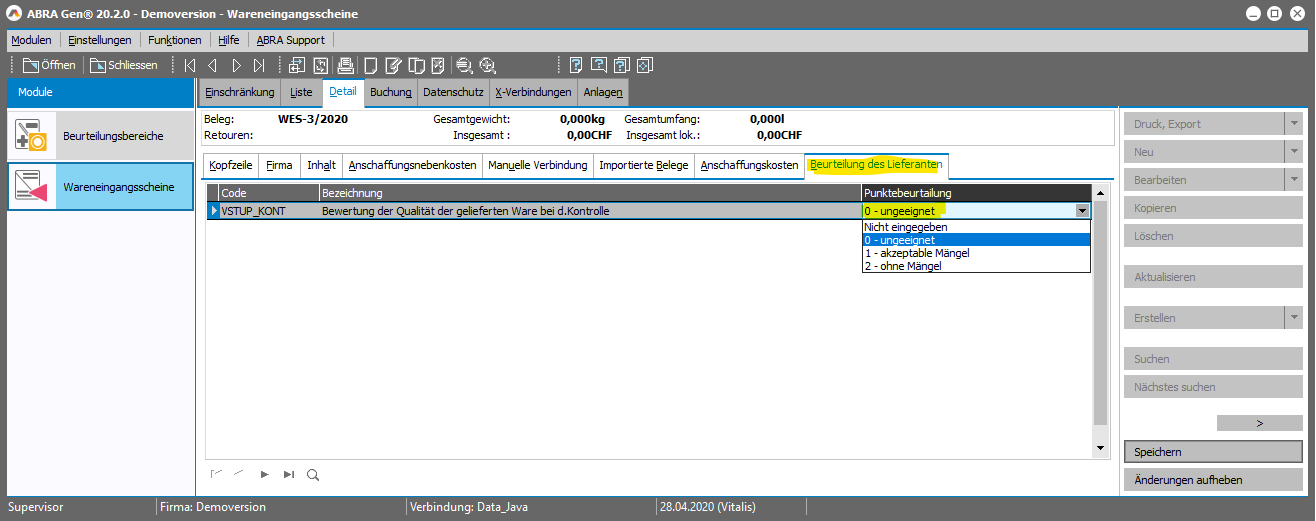Click the Schliessen toolbar button
The image size is (1316, 521).
(x=124, y=65)
